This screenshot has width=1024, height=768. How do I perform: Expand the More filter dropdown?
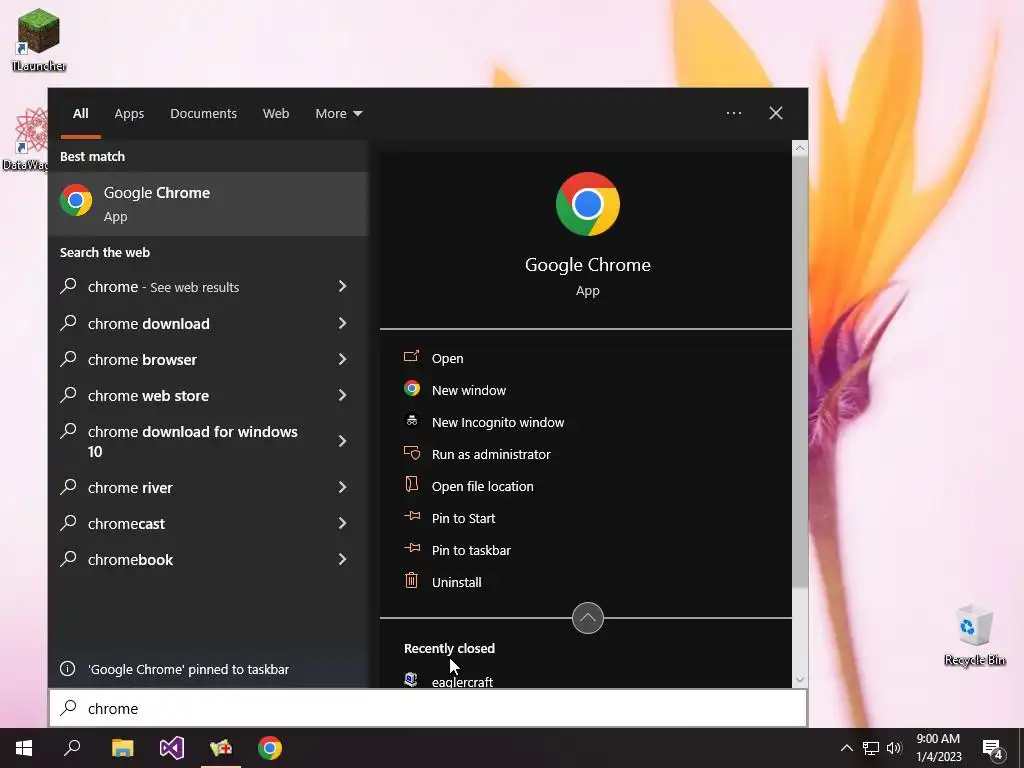click(338, 114)
